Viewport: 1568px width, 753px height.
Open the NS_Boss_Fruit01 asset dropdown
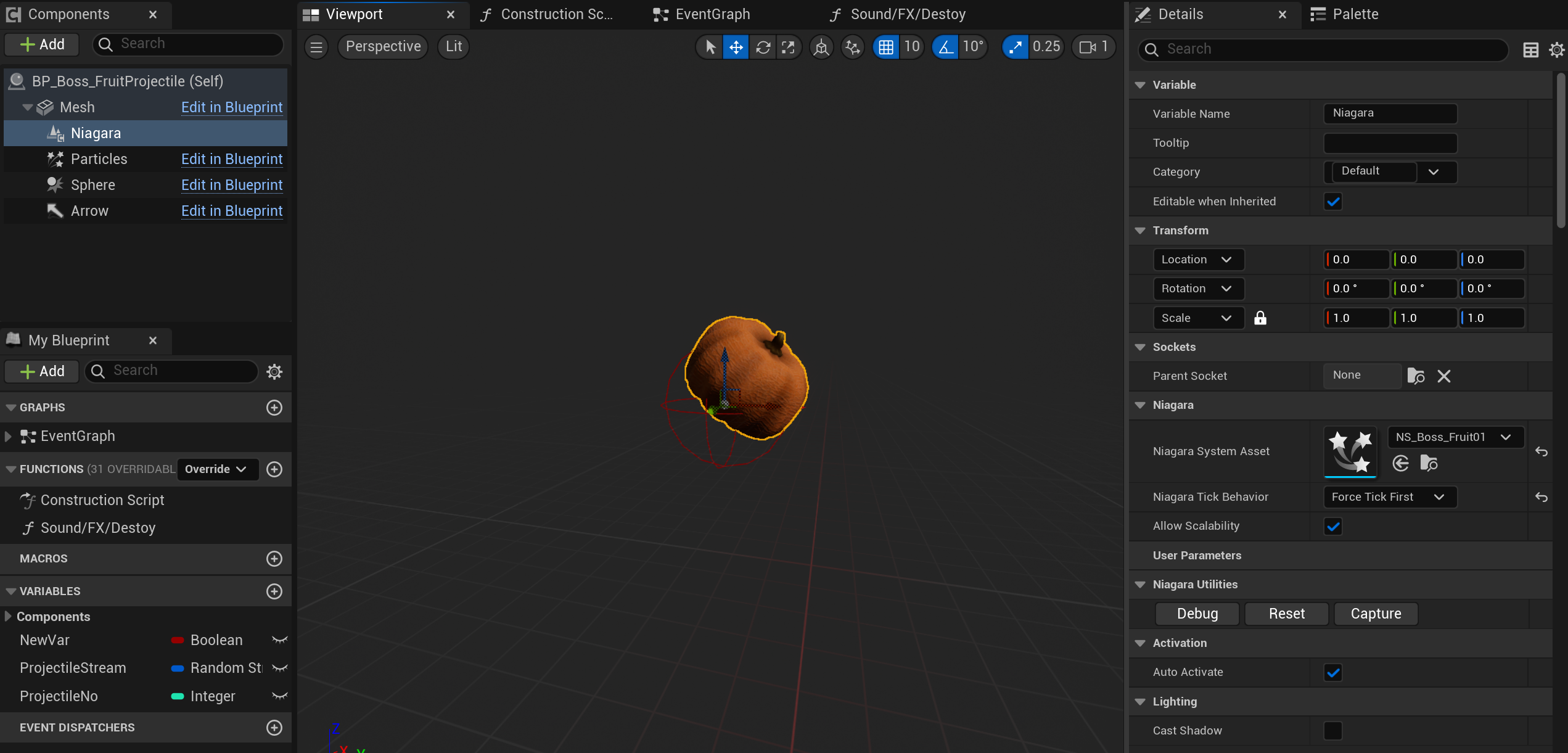(x=1455, y=437)
